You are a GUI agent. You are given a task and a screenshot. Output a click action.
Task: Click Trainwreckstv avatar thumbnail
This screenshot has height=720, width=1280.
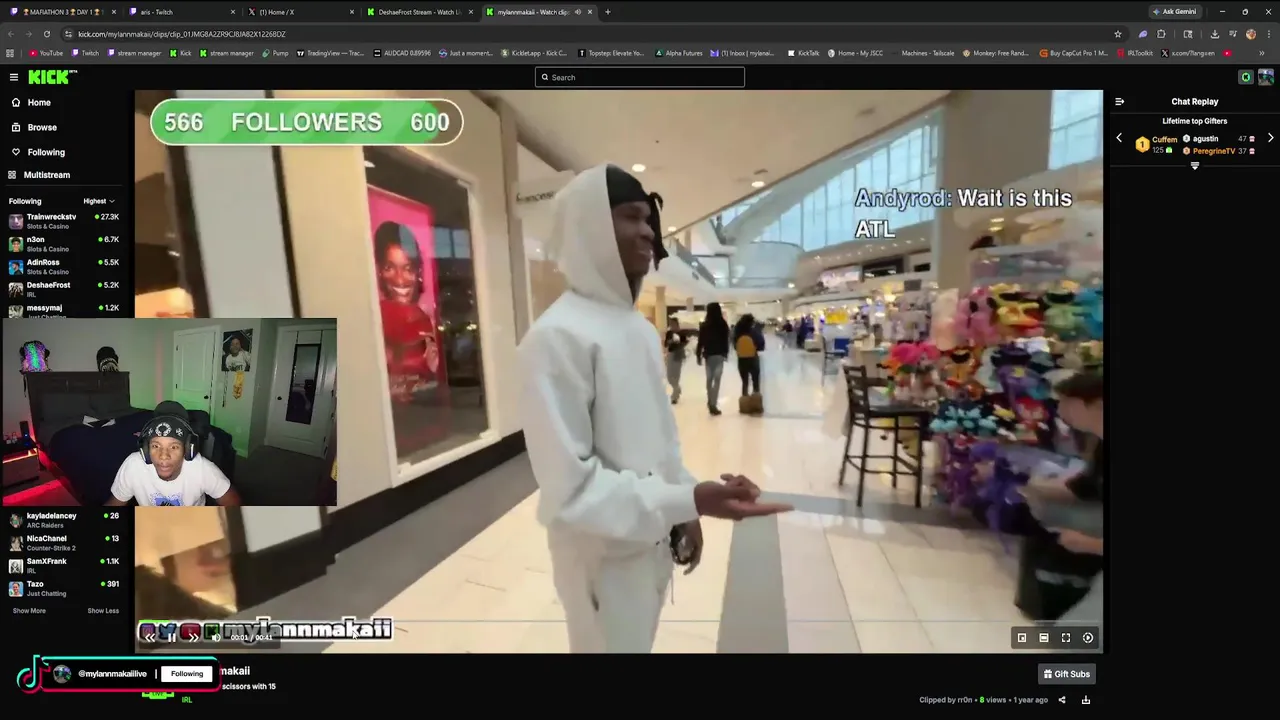pyautogui.click(x=16, y=221)
